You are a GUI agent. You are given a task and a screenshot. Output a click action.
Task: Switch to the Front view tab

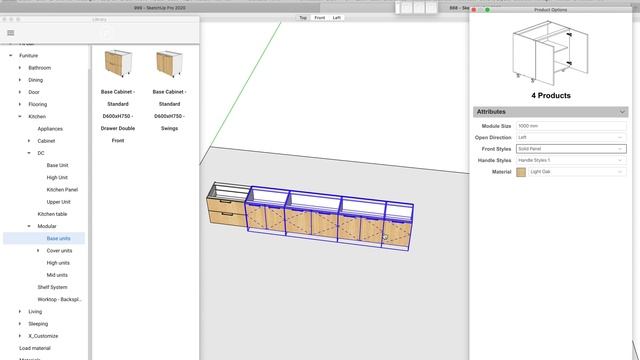point(320,18)
